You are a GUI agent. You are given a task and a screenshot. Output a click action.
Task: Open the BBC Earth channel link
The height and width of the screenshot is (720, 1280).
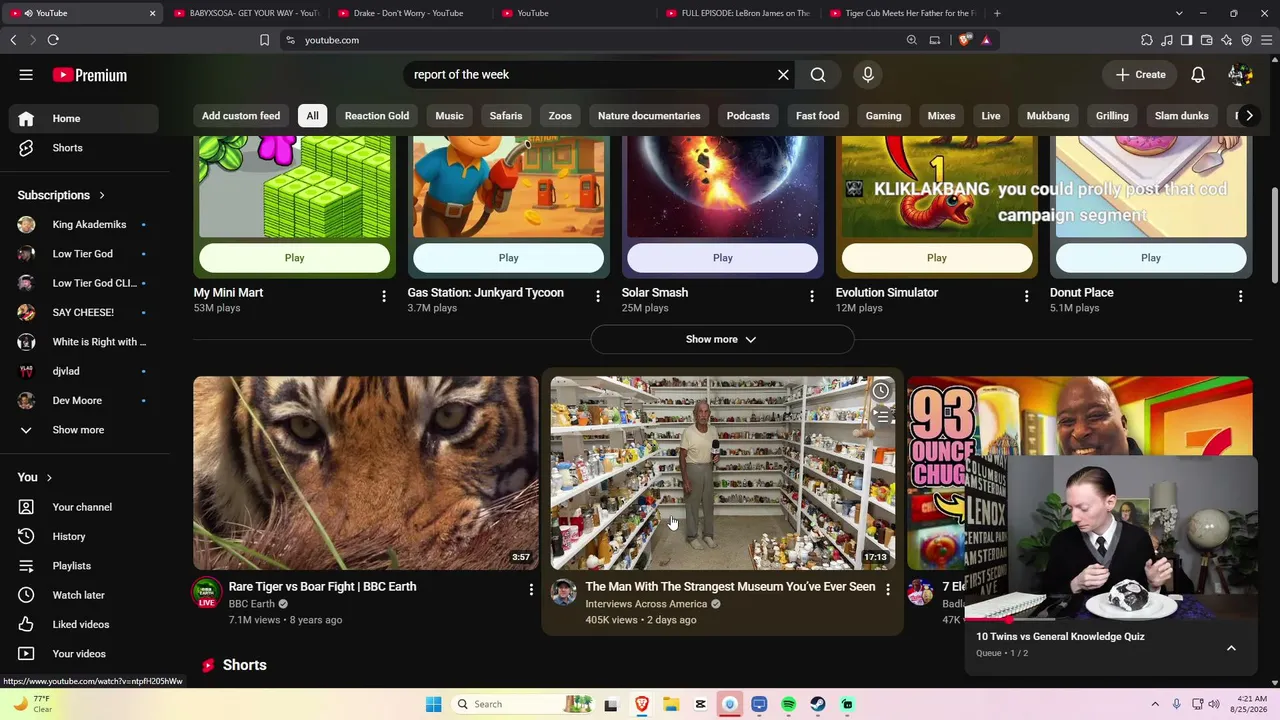pos(252,604)
